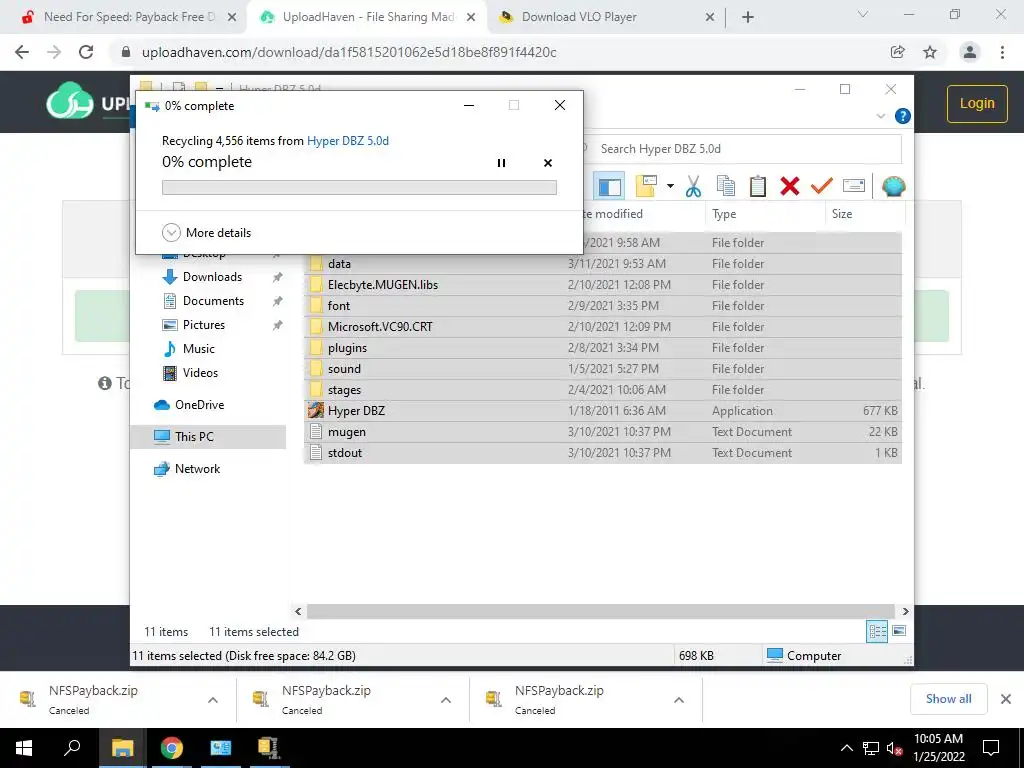Image resolution: width=1024 pixels, height=768 pixels.
Task: Click the share page icon in the address bar
Action: point(898,52)
